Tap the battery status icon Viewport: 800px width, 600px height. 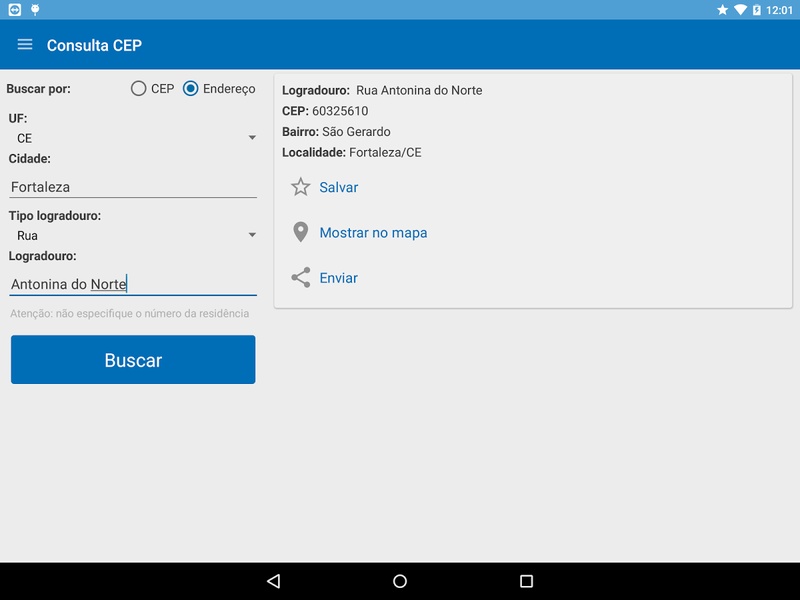coord(757,10)
